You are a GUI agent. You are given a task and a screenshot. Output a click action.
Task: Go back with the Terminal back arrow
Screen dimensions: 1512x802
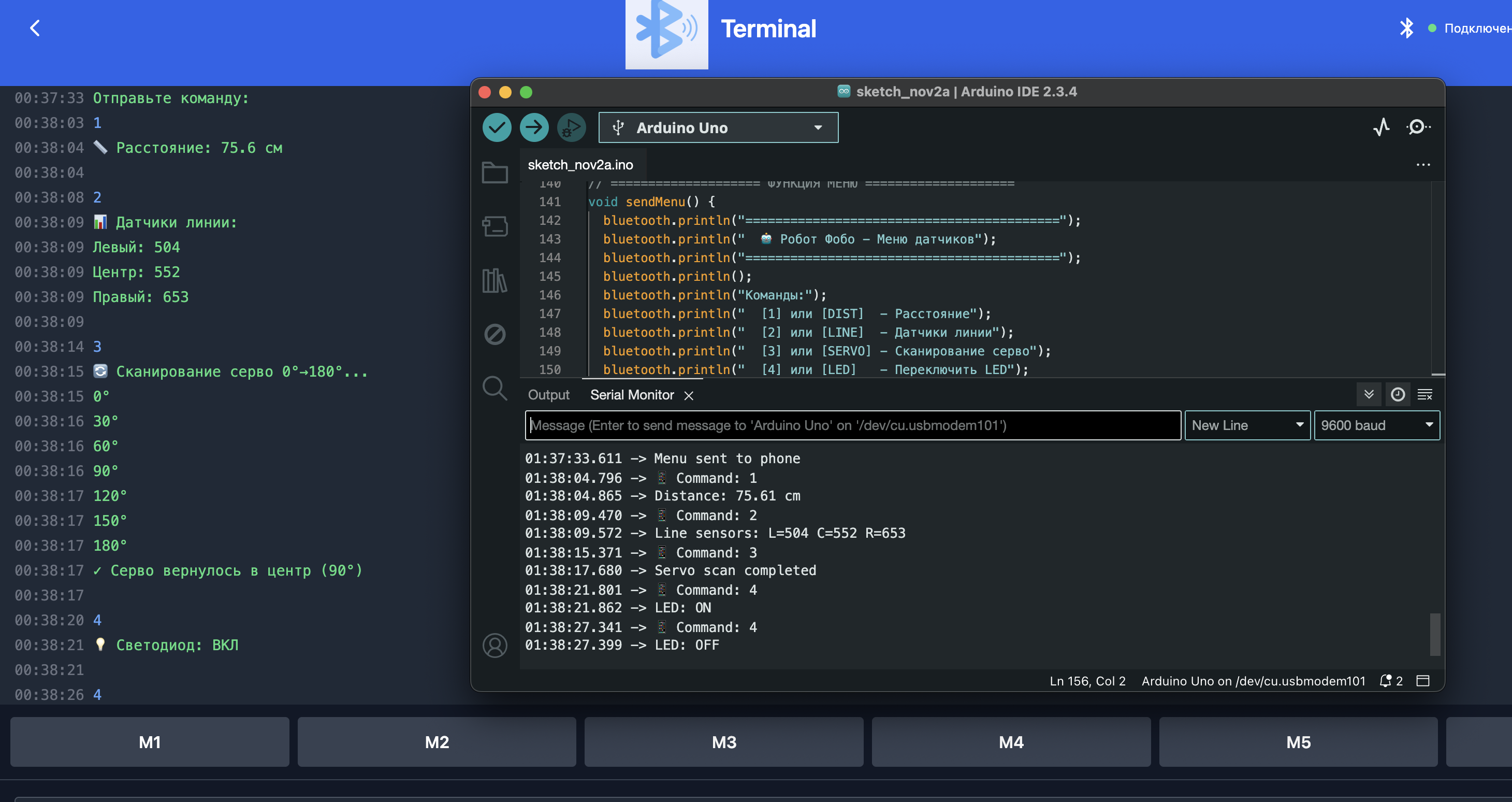tap(35, 28)
